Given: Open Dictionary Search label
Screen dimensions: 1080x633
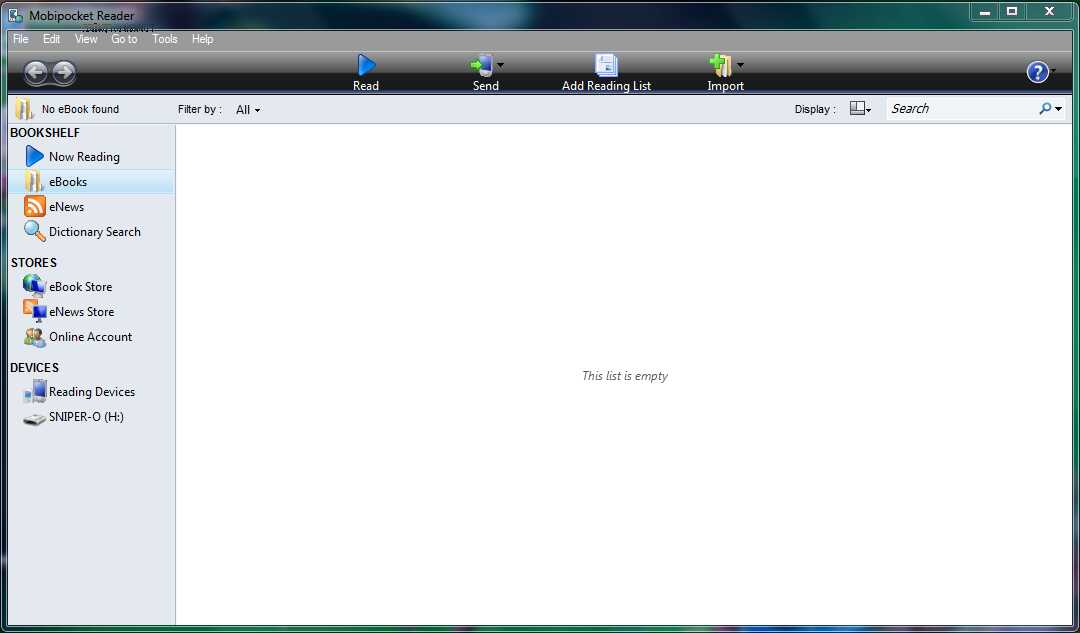Looking at the screenshot, I should tap(94, 232).
